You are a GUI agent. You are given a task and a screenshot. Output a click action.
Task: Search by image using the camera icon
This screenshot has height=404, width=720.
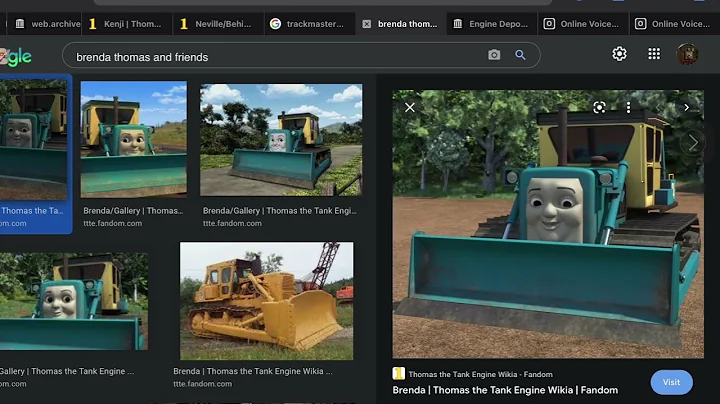tap(494, 55)
